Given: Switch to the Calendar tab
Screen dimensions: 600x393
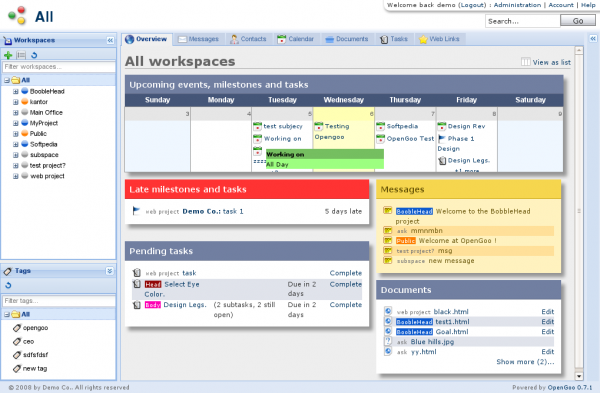Looking at the screenshot, I should tap(296, 39).
